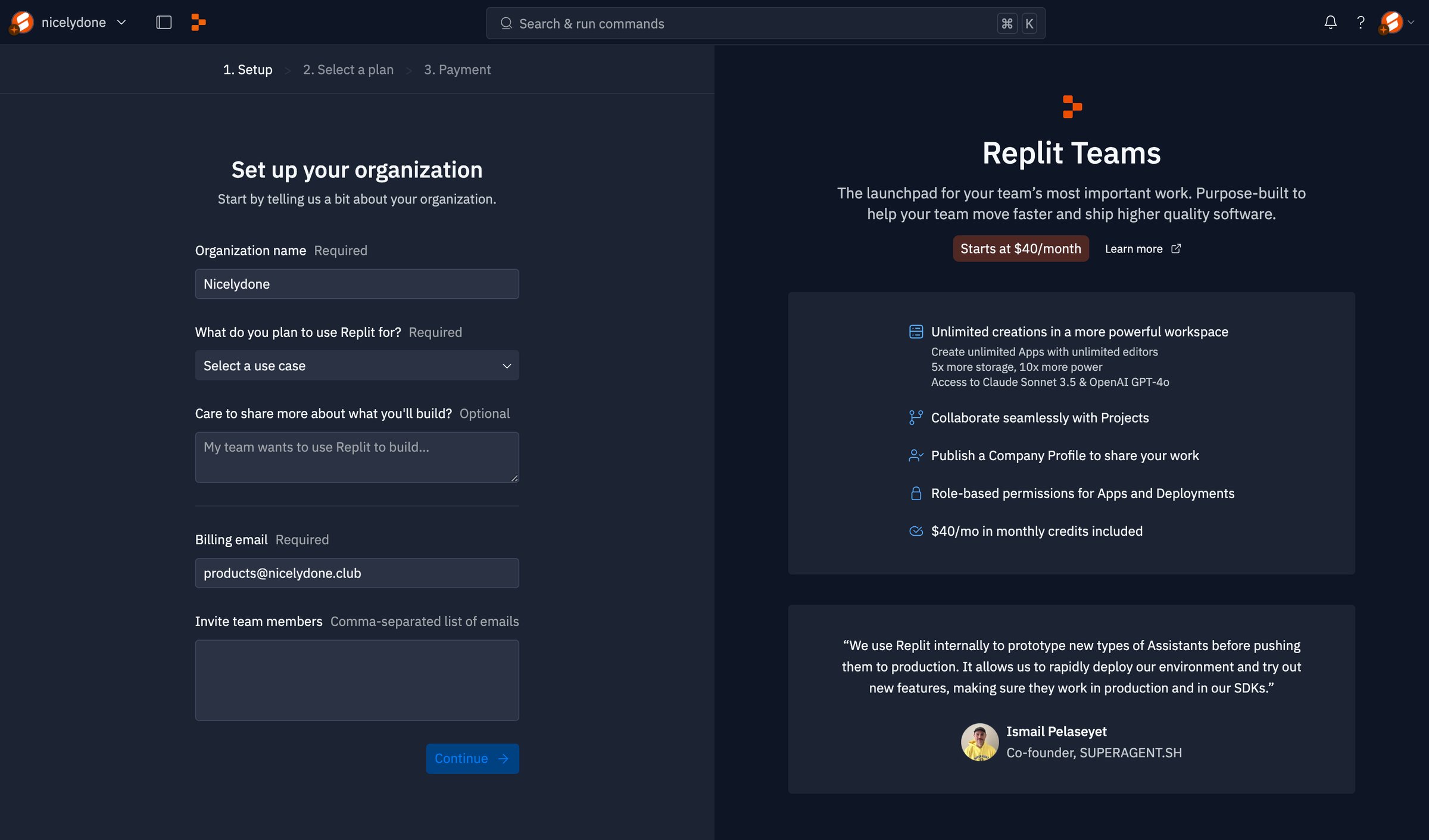Viewport: 1429px width, 840px height.
Task: Click the Organization name field
Action: 357,284
